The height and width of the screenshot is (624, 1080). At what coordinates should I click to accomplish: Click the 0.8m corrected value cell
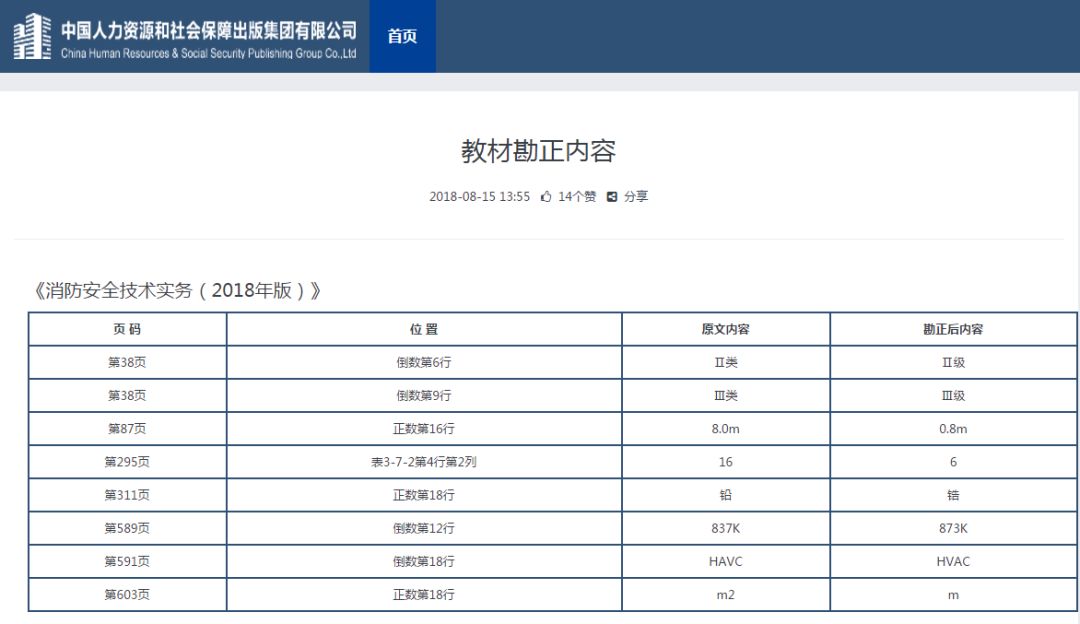pos(953,428)
